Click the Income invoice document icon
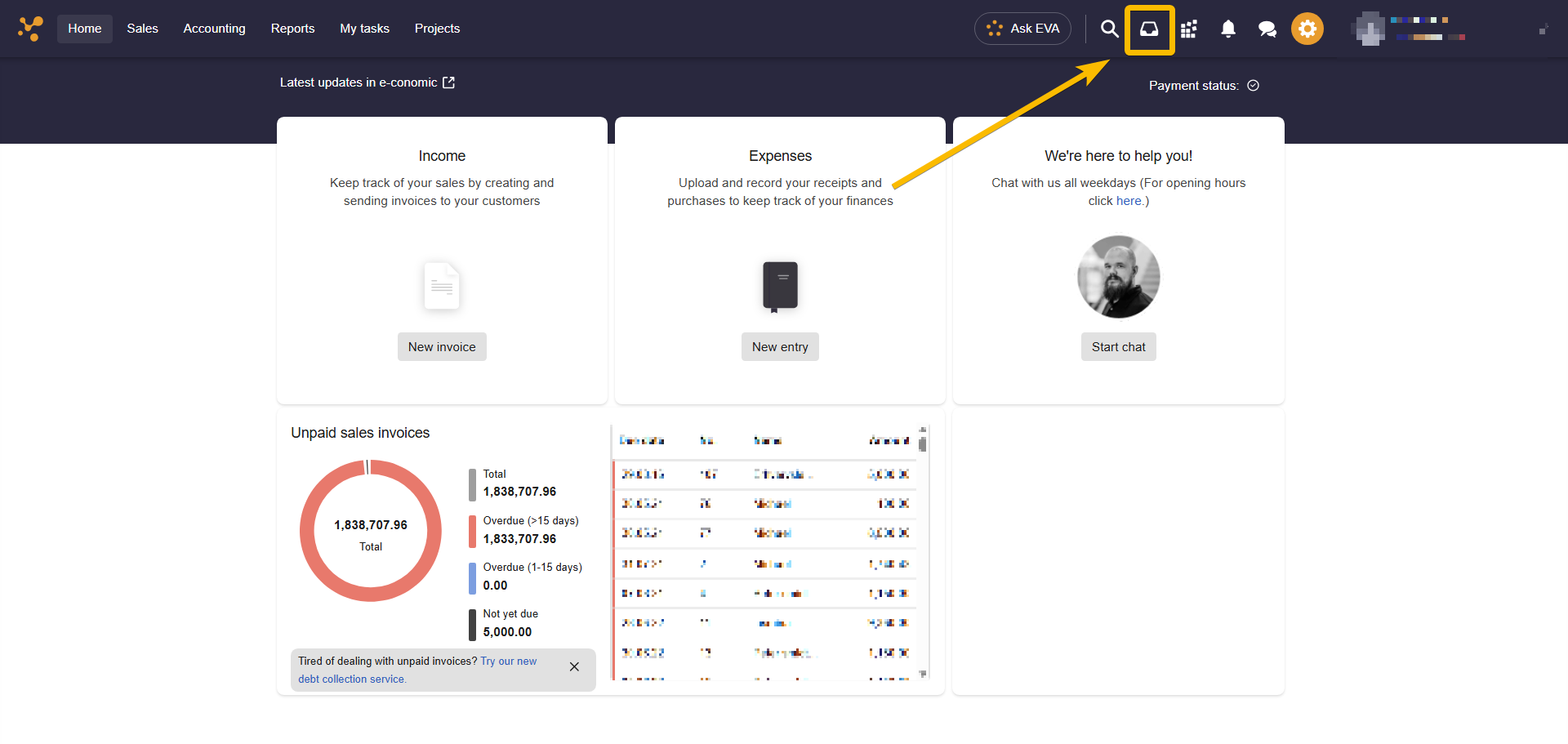Image resolution: width=1568 pixels, height=744 pixels. coord(442,286)
